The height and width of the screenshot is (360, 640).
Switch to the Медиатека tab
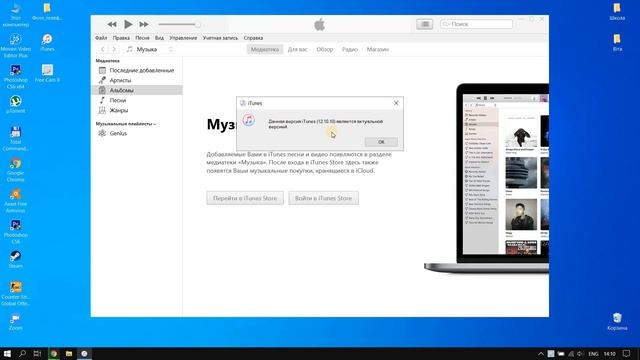tap(264, 49)
